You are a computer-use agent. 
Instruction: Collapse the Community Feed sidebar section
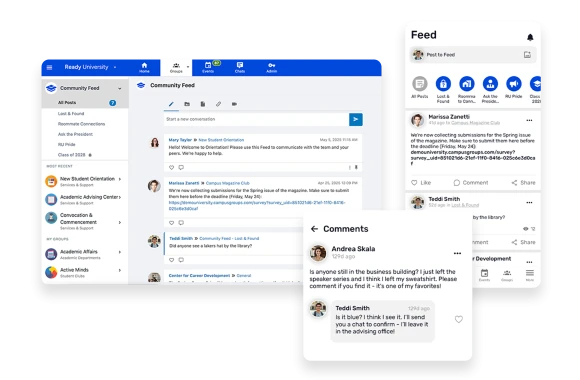(119, 88)
